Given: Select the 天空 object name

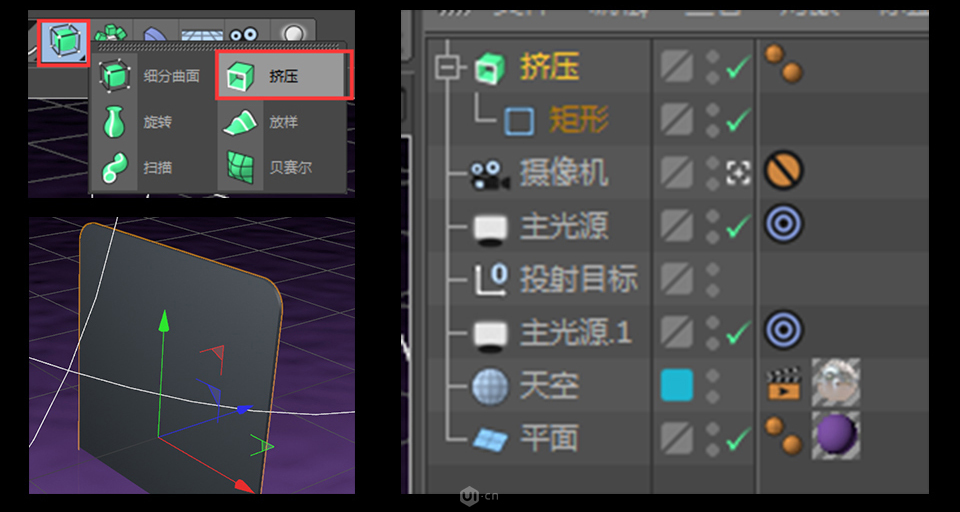Looking at the screenshot, I should point(549,386).
